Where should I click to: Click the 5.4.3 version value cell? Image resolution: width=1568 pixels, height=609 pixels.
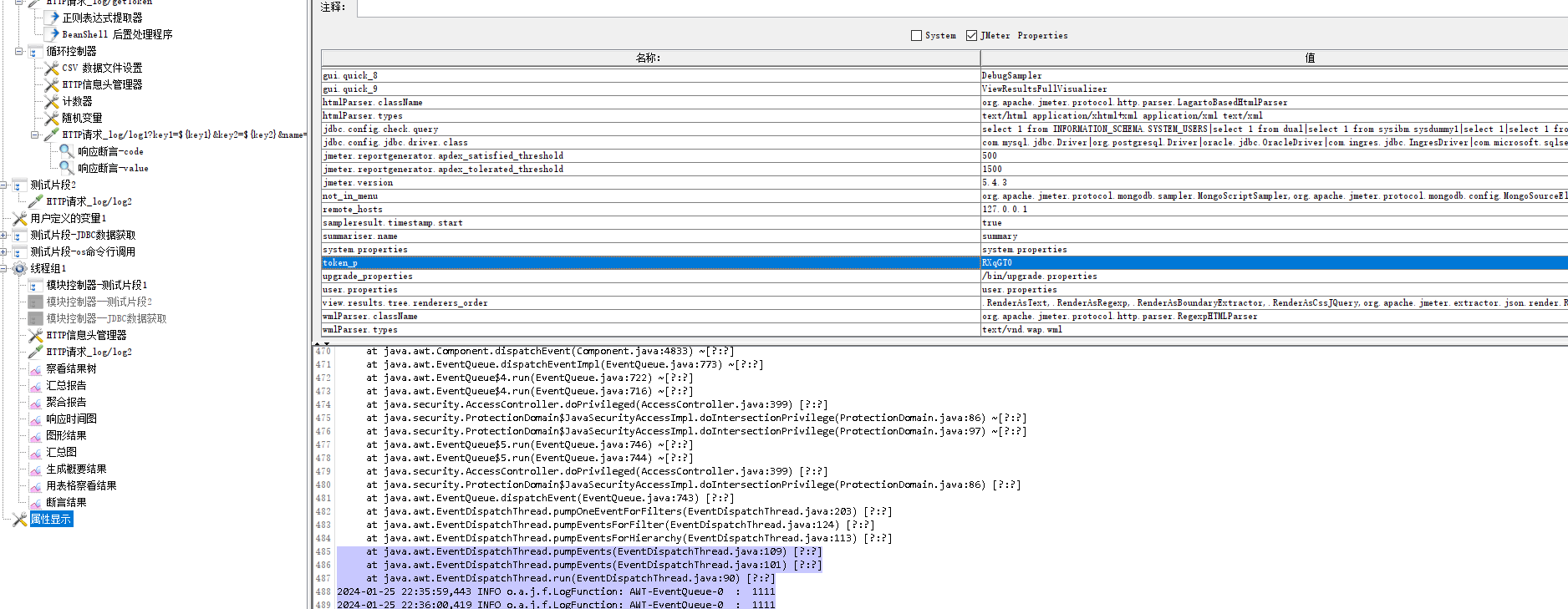point(1275,182)
